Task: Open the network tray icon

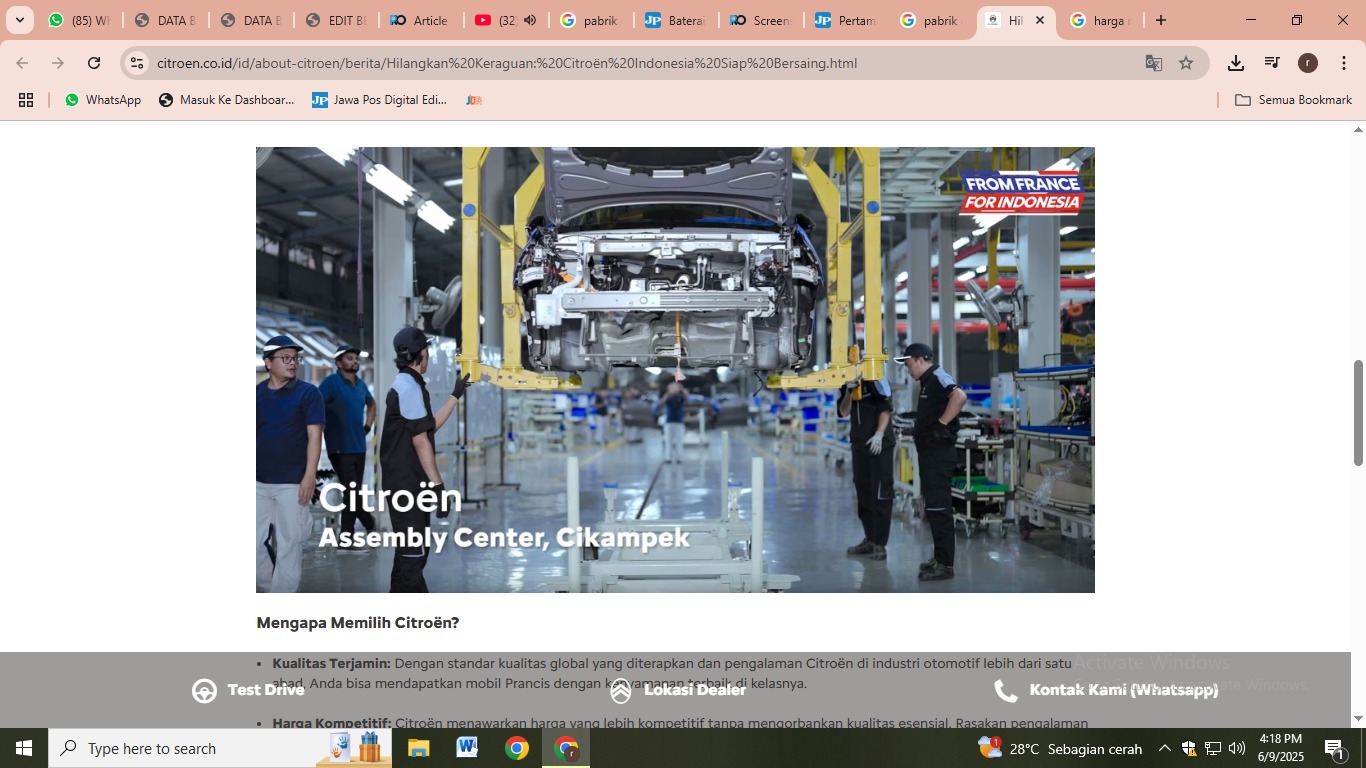Action: (x=1212, y=748)
